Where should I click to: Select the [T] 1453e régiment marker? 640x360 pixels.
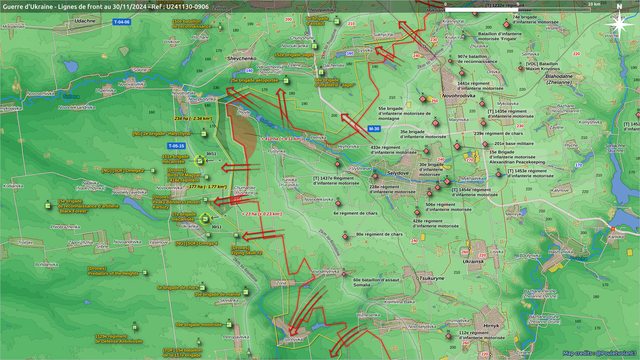pyautogui.click(x=499, y=174)
